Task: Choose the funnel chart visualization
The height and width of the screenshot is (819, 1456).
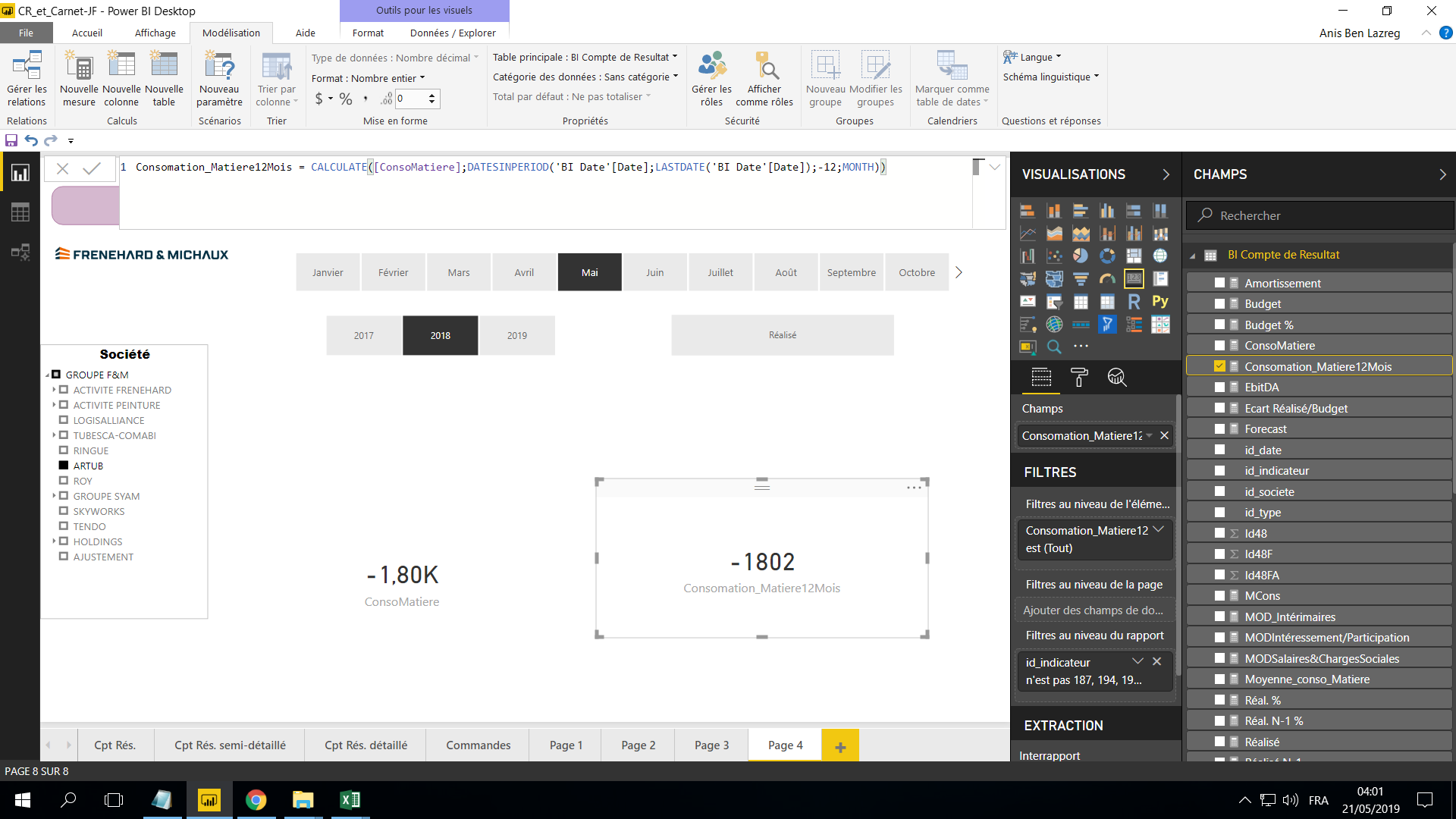Action: [1081, 279]
